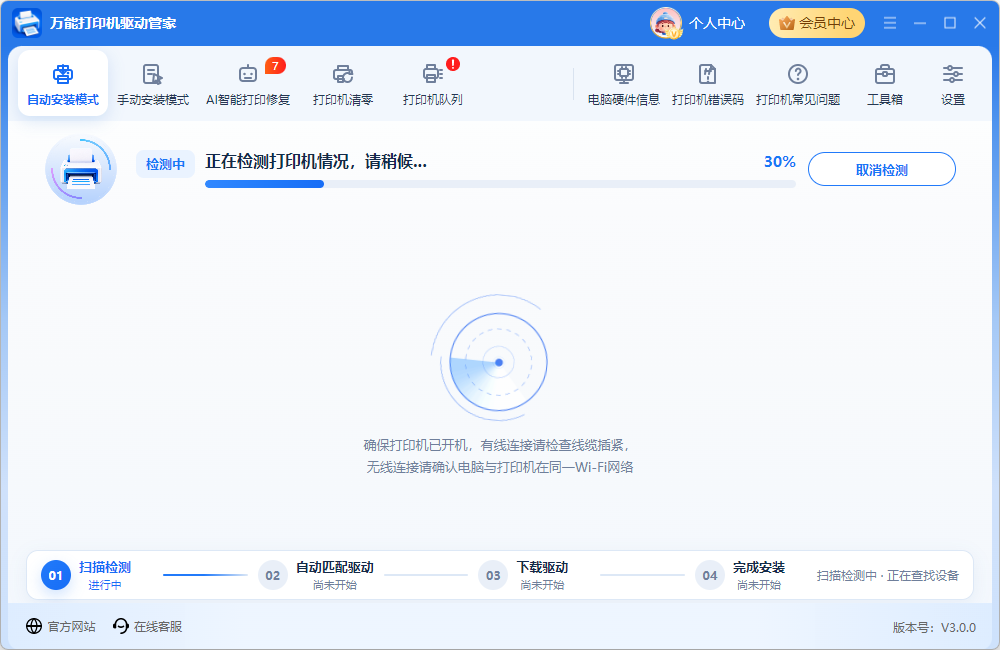The height and width of the screenshot is (650, 1000).
Task: Click 正在检测打印机情况 message
Action: [x=316, y=161]
